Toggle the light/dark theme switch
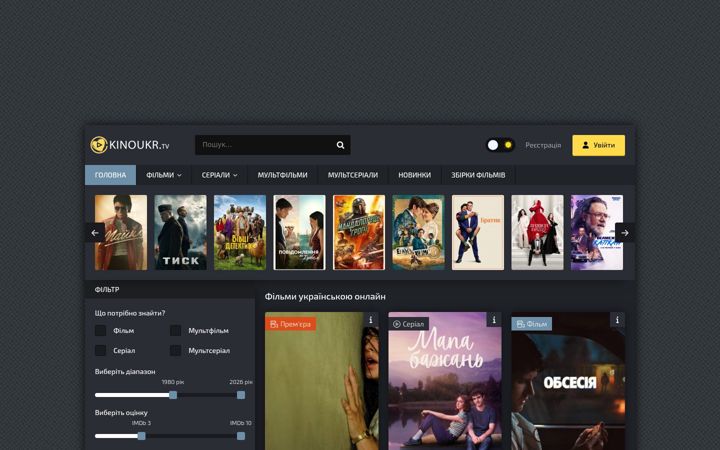This screenshot has height=450, width=720. click(x=500, y=145)
